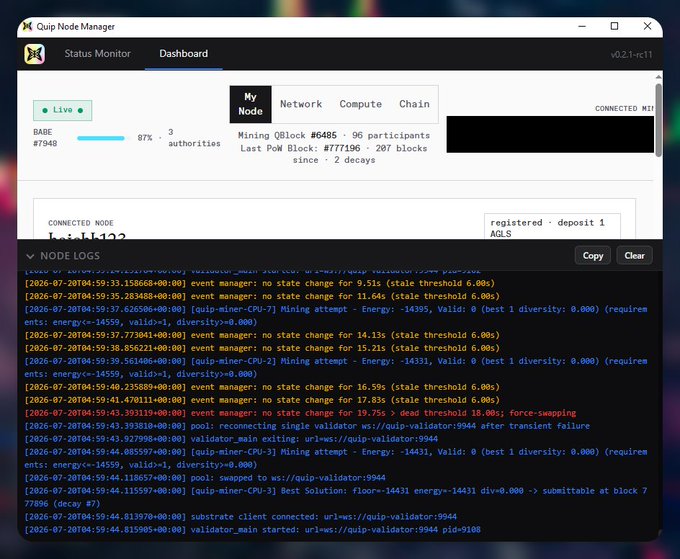Close the Quip Node Manager window
This screenshot has height=559, width=680.
point(647,26)
